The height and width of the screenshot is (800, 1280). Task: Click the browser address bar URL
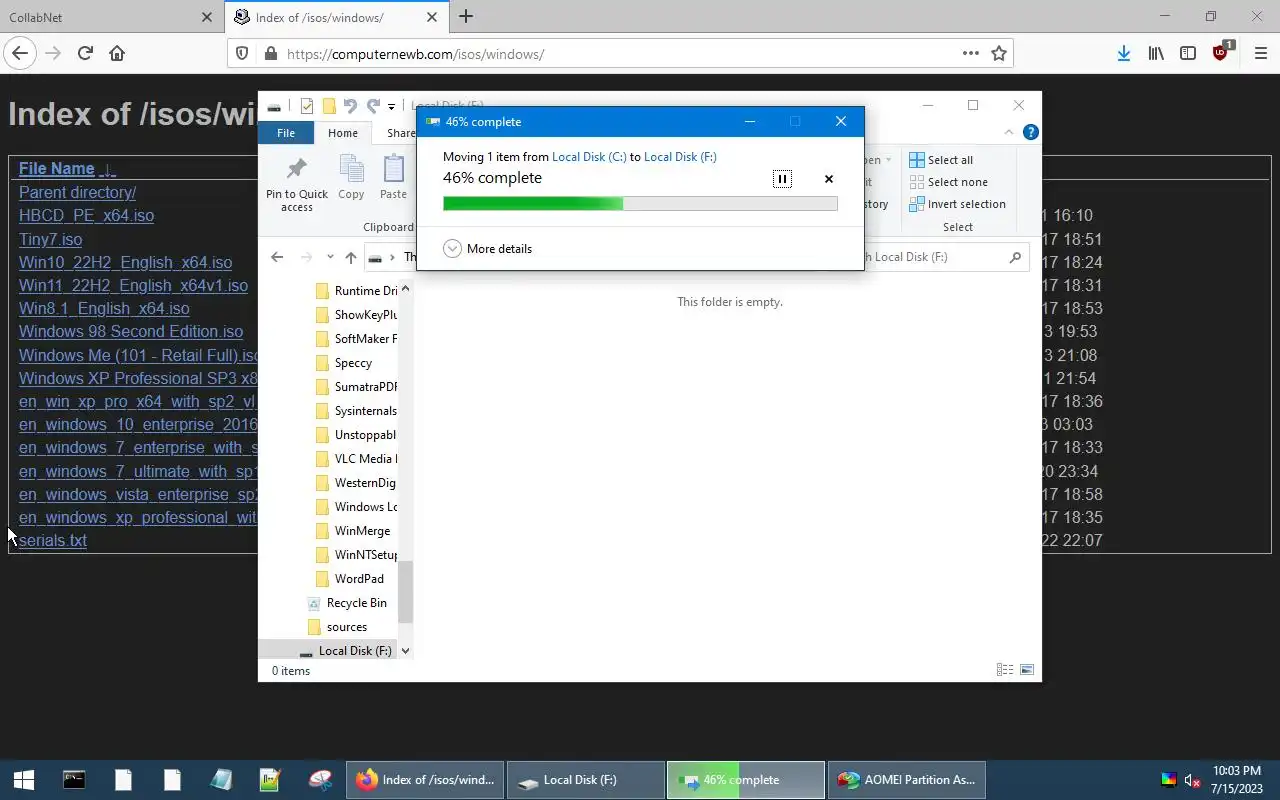[415, 54]
